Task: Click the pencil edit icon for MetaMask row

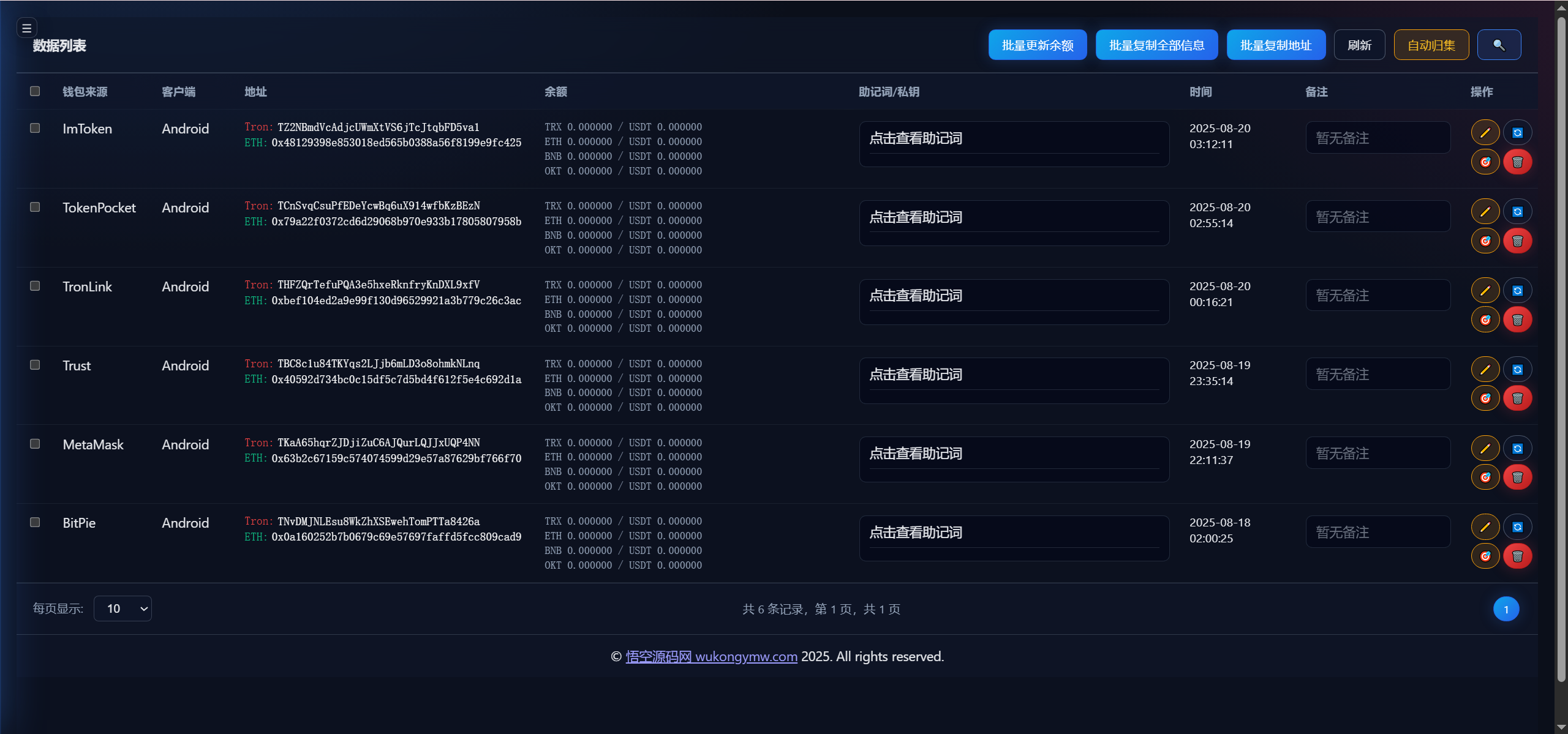Action: click(x=1485, y=449)
